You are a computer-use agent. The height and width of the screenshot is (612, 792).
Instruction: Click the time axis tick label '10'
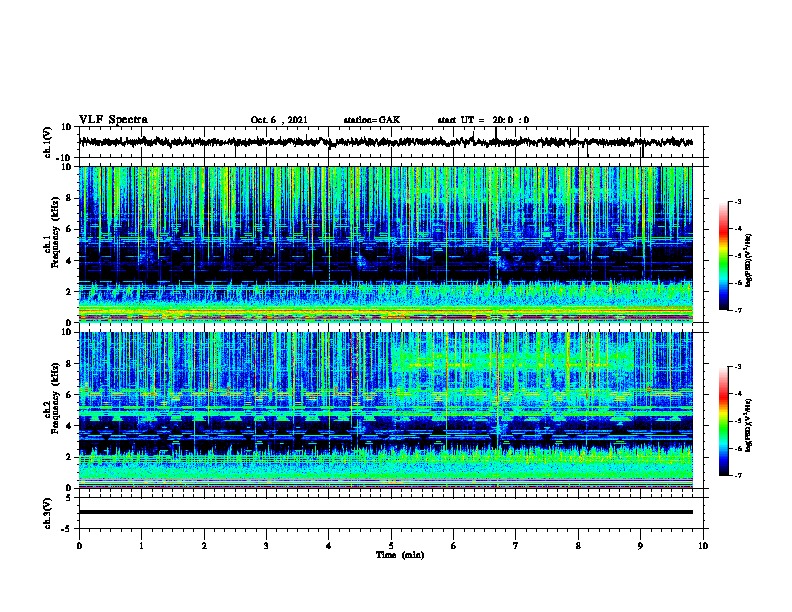tap(703, 546)
